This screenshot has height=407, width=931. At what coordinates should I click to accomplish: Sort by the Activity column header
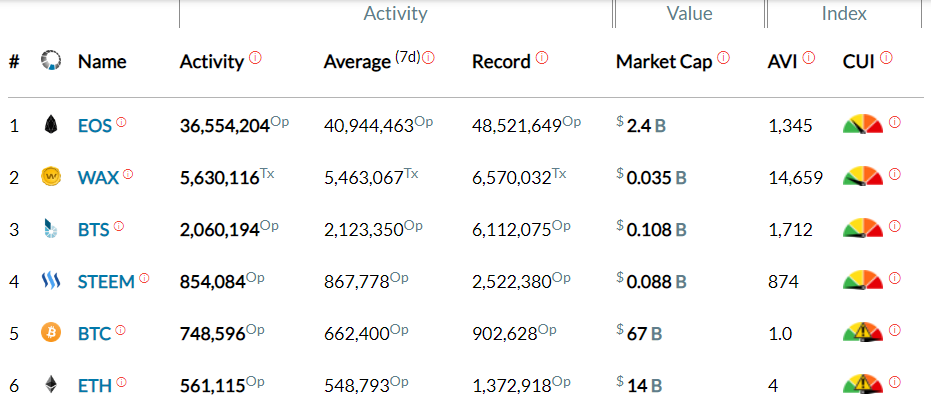212,62
